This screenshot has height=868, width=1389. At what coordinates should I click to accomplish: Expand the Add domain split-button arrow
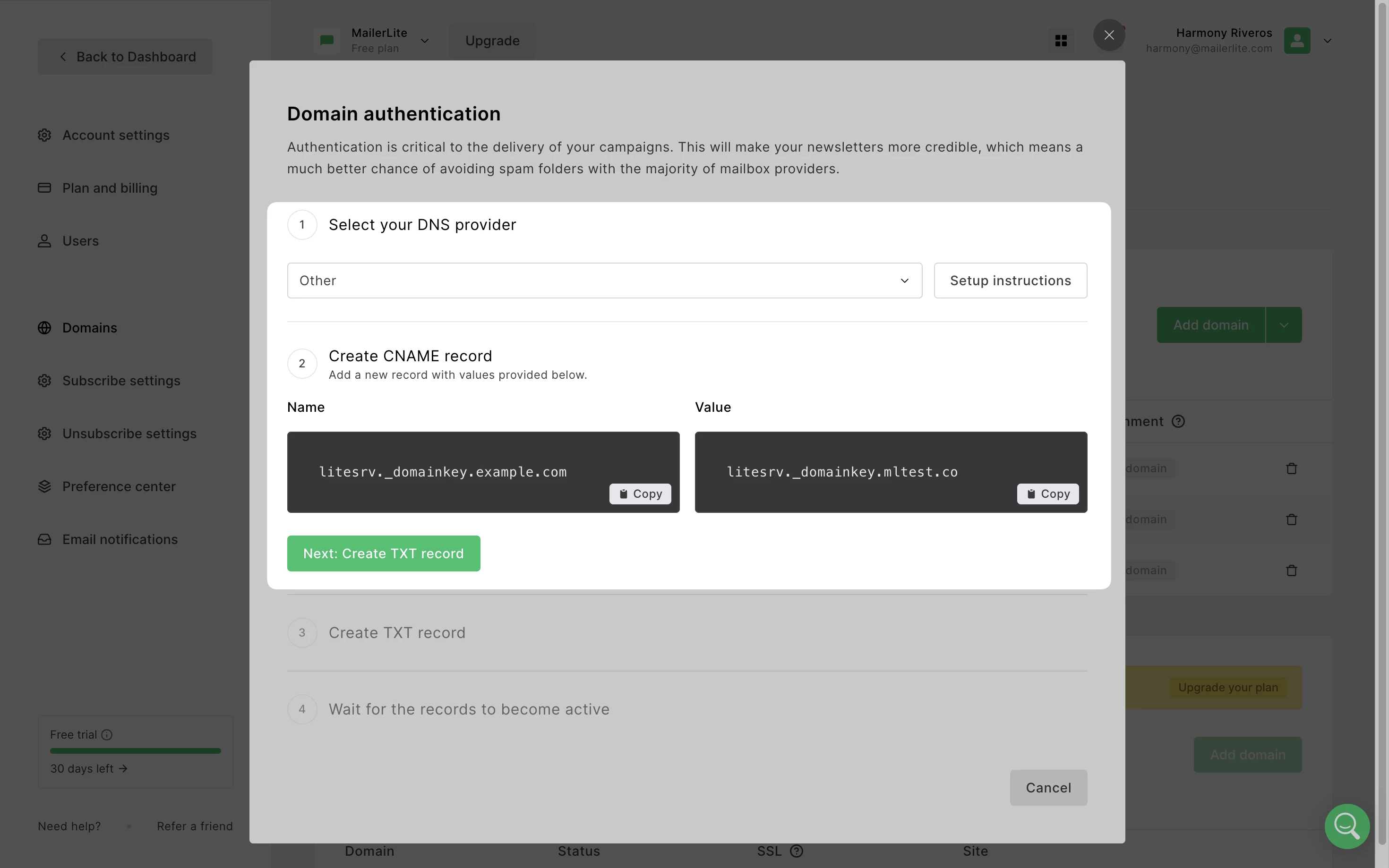[1284, 325]
